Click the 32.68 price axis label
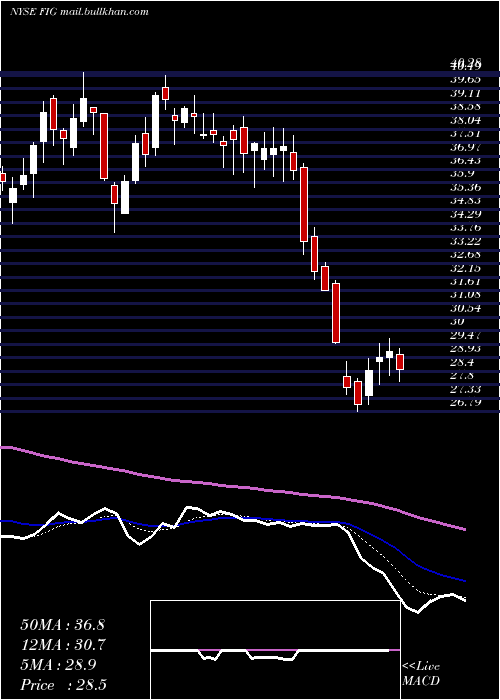Viewport: 500px width, 700px height. 465,254
